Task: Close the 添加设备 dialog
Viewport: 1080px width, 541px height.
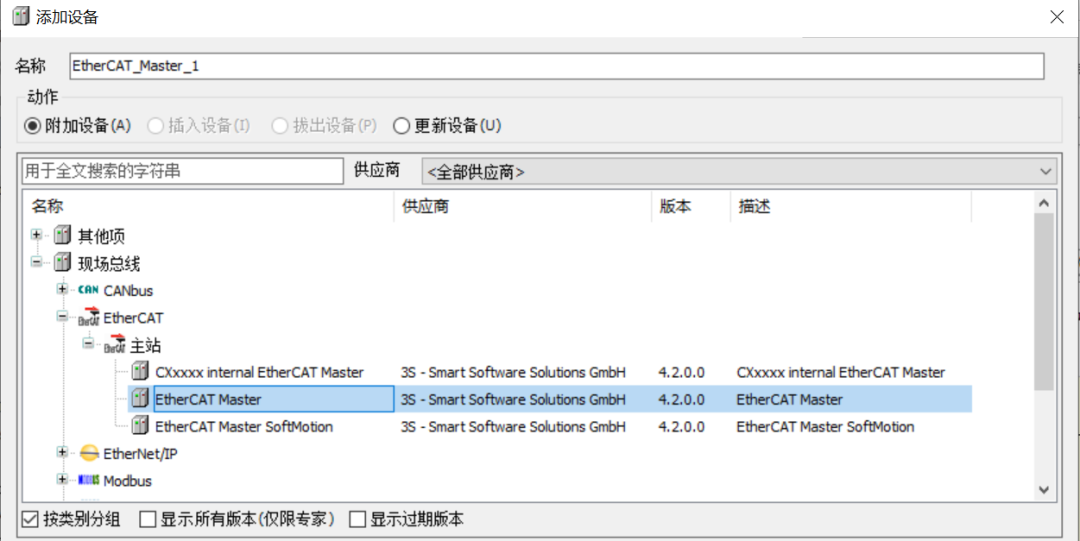Action: 1057,17
